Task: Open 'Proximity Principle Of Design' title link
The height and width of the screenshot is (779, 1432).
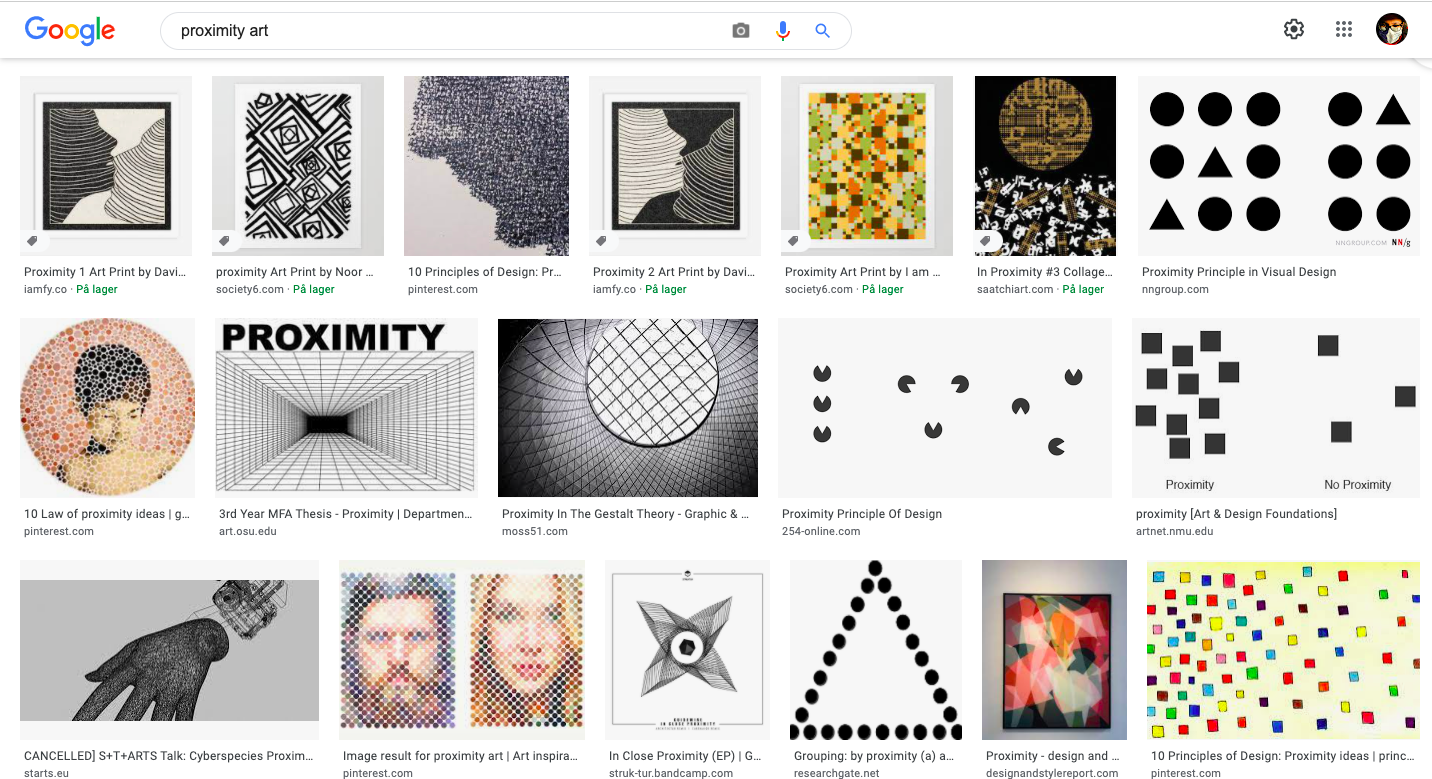Action: click(x=861, y=514)
